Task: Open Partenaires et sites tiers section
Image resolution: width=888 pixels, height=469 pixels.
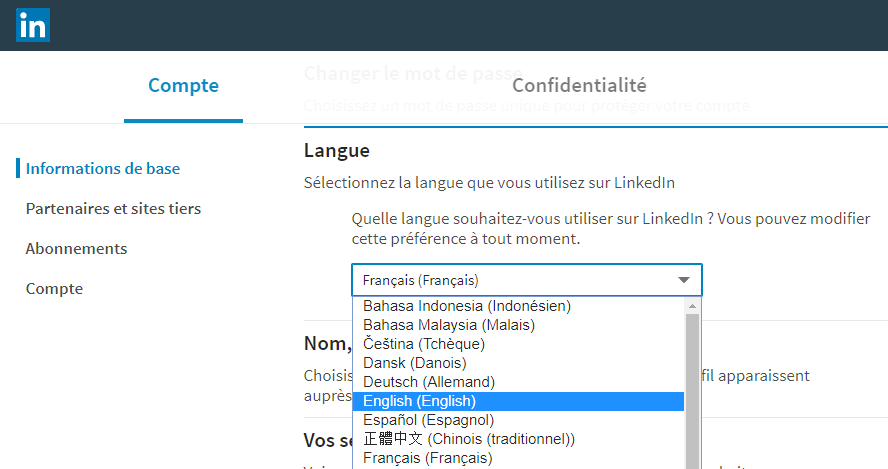Action: click(113, 209)
